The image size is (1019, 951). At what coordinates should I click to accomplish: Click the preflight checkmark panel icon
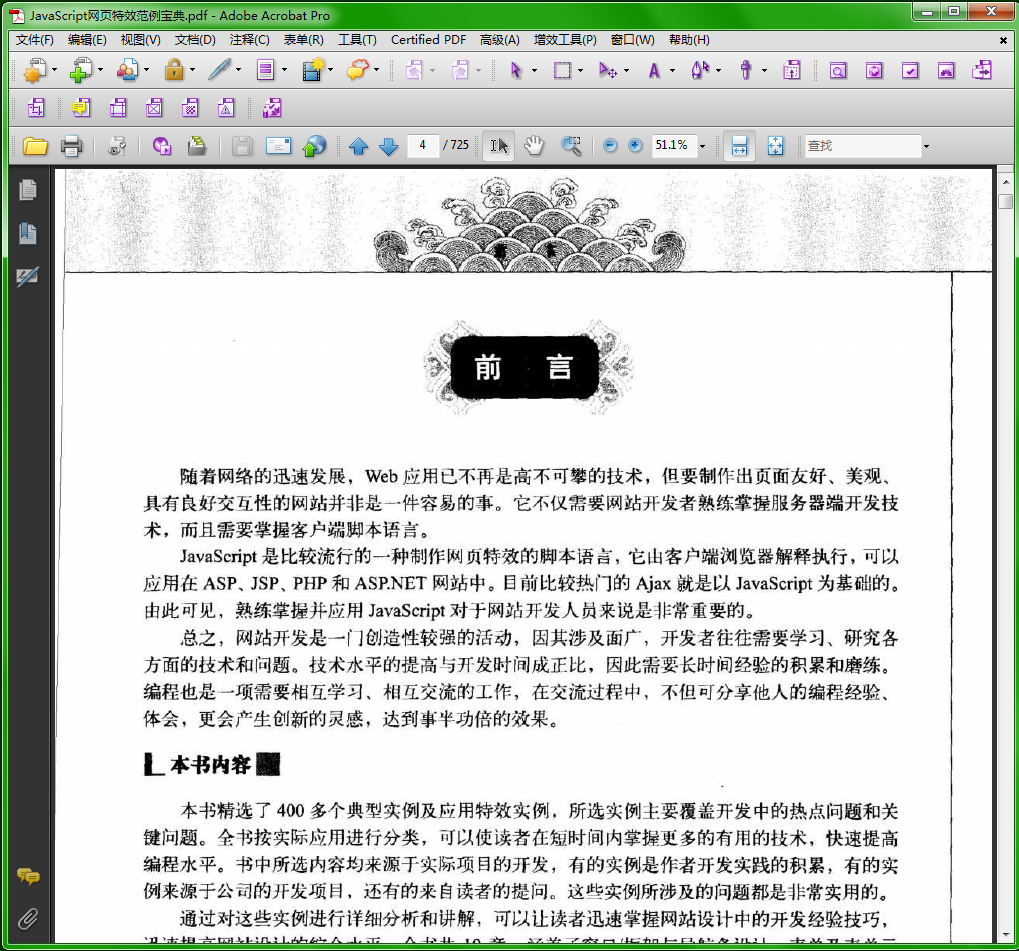(x=910, y=70)
